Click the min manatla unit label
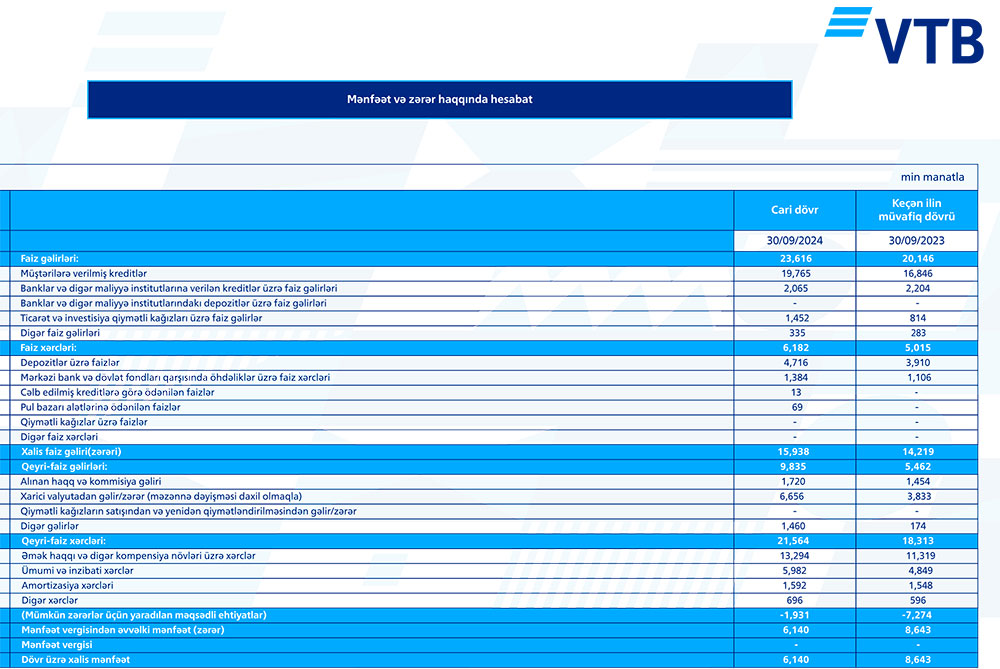Viewport: 1000px width, 669px height. pos(932,177)
